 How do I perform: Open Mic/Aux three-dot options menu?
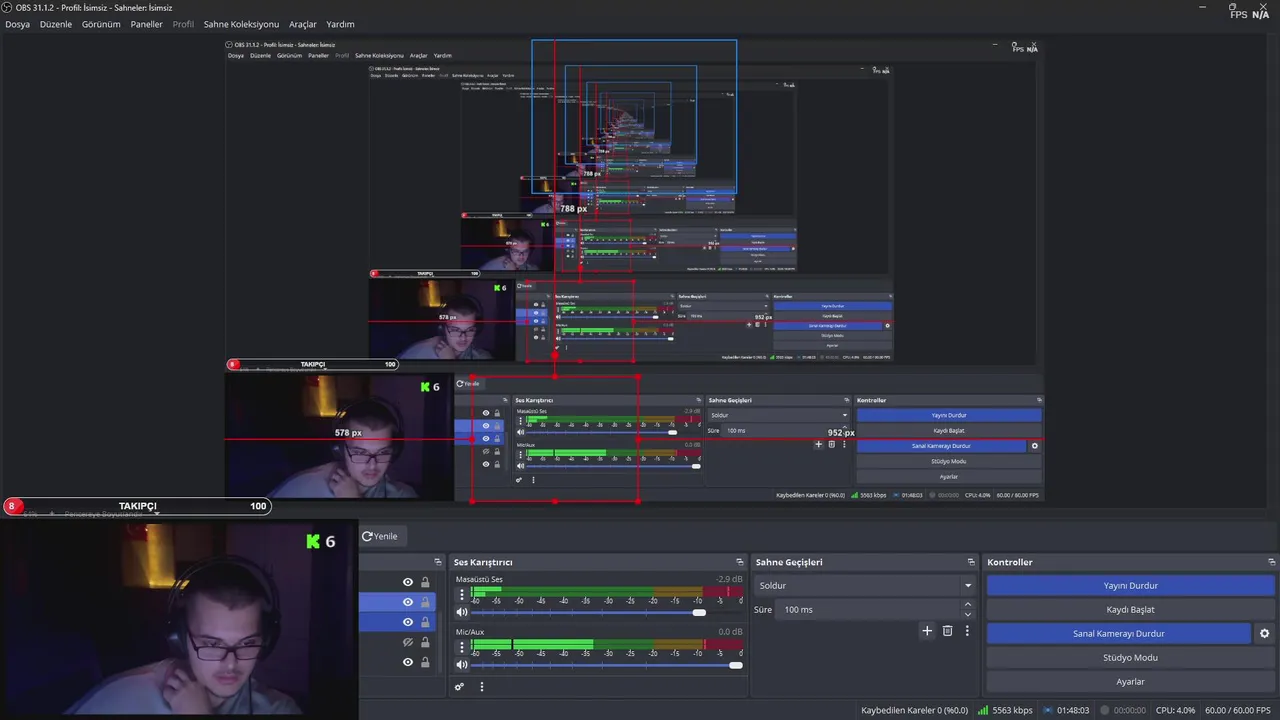click(461, 647)
